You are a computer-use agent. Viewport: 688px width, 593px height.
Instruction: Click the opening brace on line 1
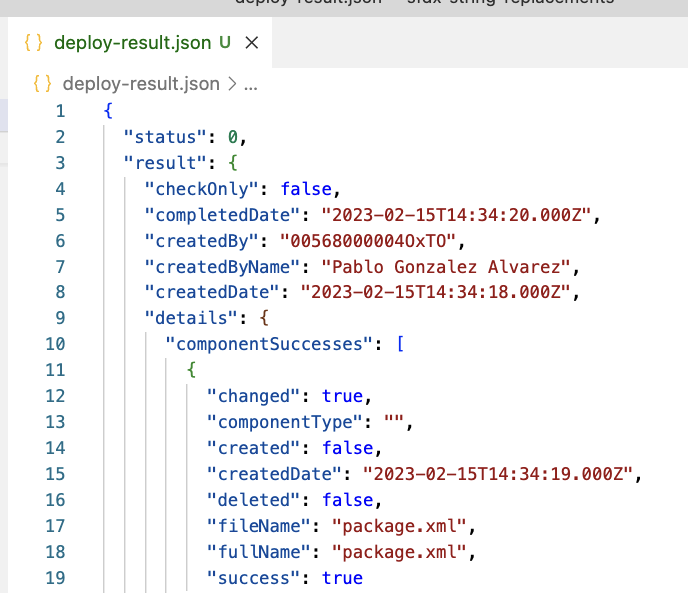(x=108, y=111)
